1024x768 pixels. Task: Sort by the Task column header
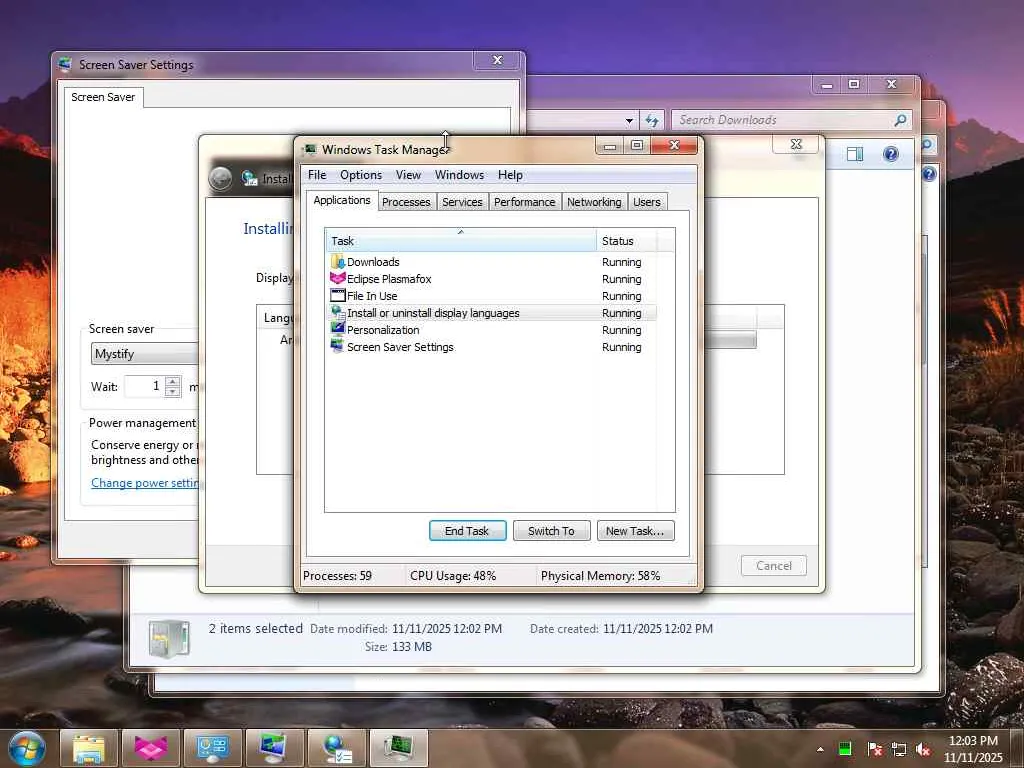click(460, 241)
